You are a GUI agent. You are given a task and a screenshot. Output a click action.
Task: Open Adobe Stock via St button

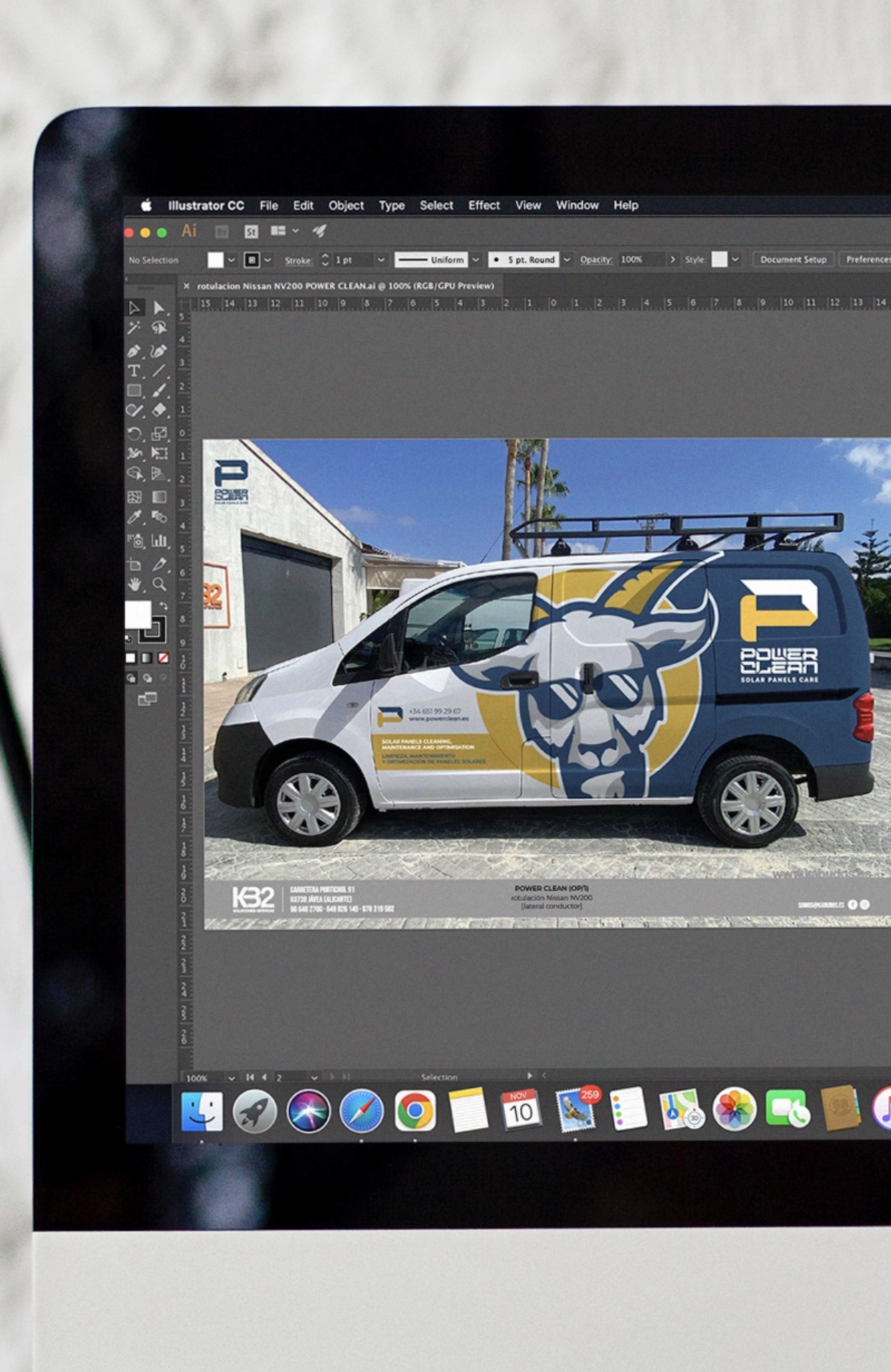tap(251, 232)
